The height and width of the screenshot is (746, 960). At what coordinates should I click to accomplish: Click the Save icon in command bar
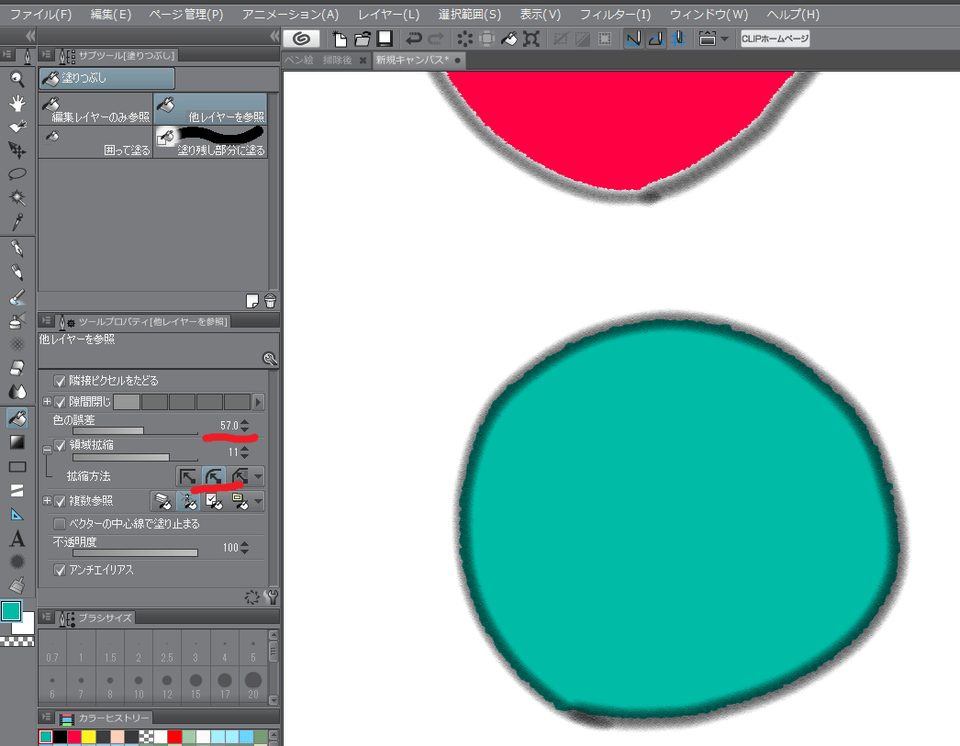click(384, 39)
